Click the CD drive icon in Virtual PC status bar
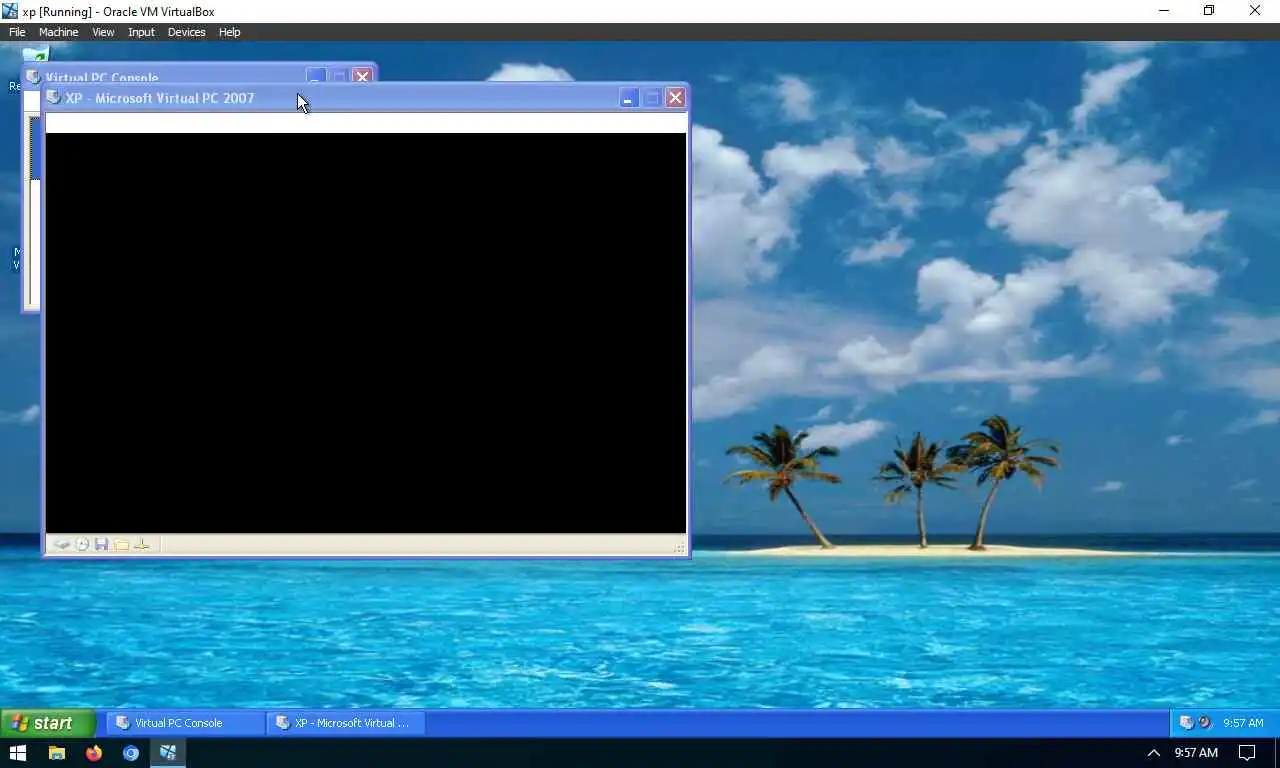This screenshot has width=1280, height=768. [x=82, y=545]
